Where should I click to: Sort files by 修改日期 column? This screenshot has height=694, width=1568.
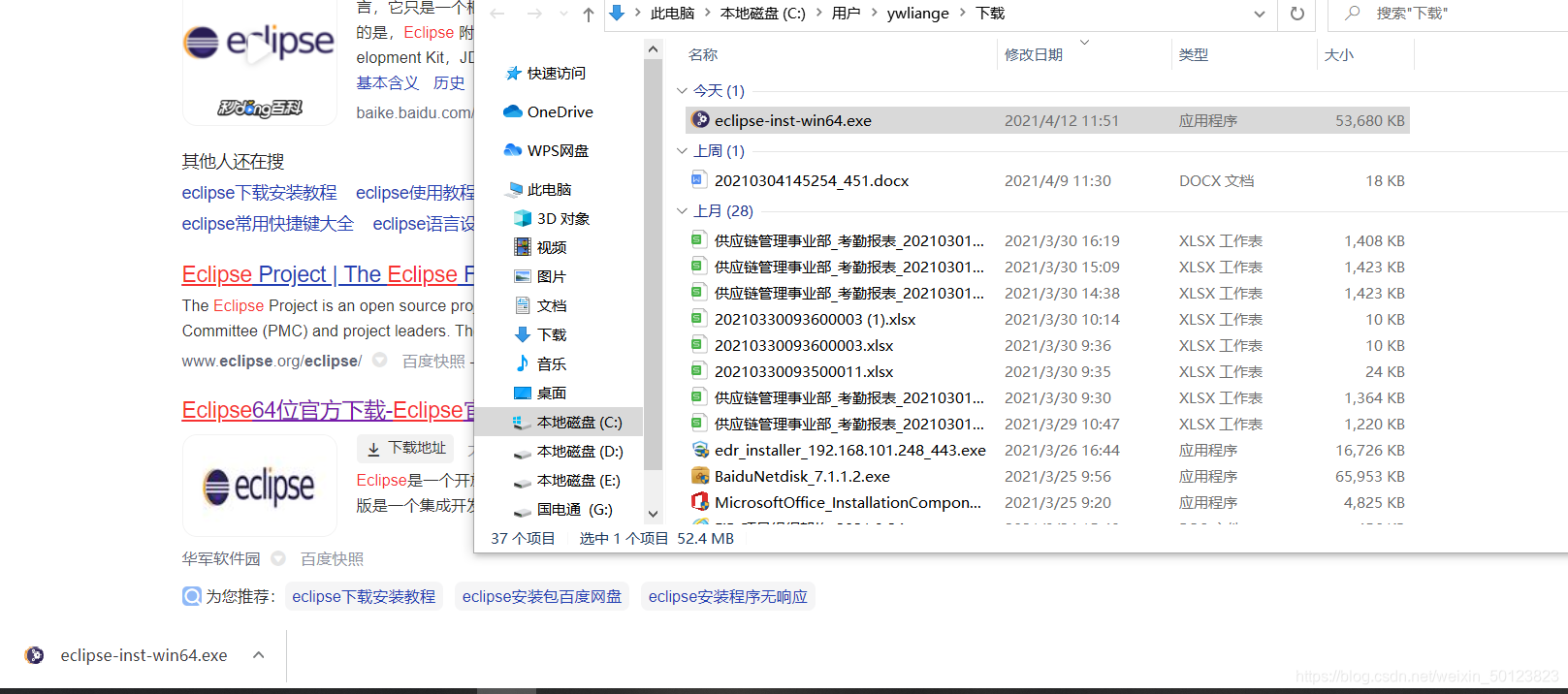[x=1034, y=55]
